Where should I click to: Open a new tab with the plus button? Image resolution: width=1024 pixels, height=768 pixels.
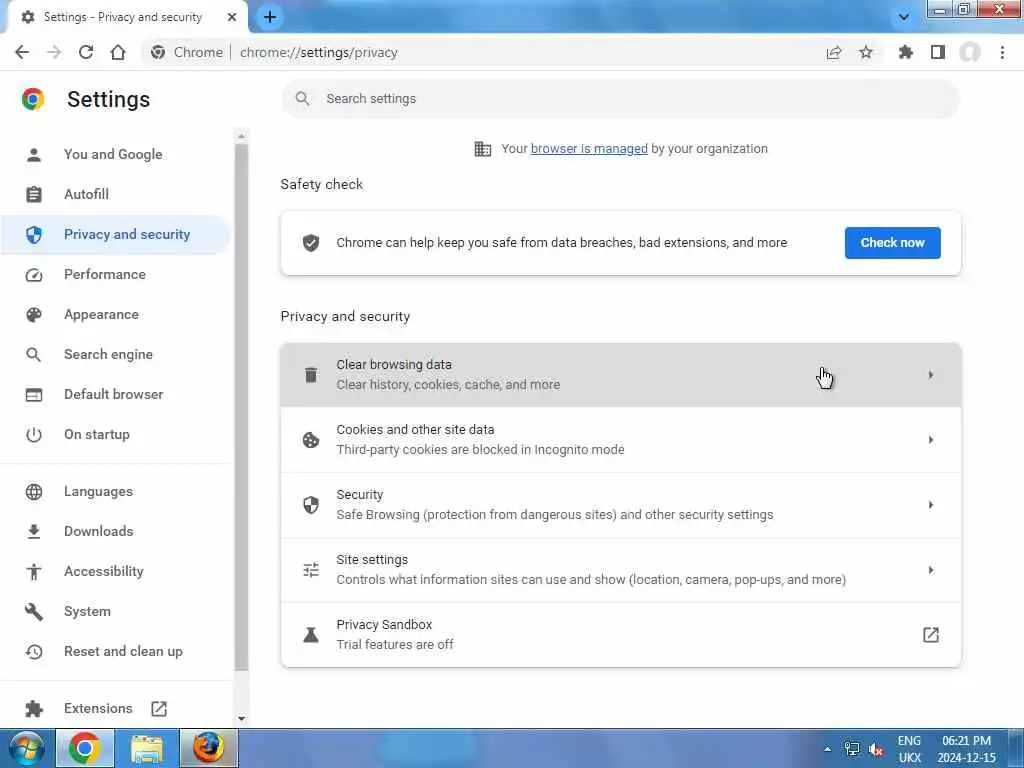pos(270,17)
